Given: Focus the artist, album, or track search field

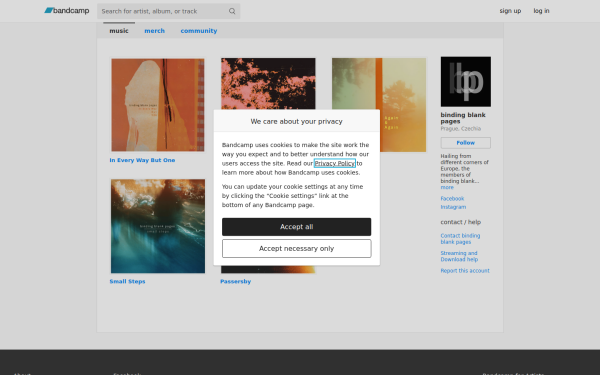Looking at the screenshot, I should 168,11.
